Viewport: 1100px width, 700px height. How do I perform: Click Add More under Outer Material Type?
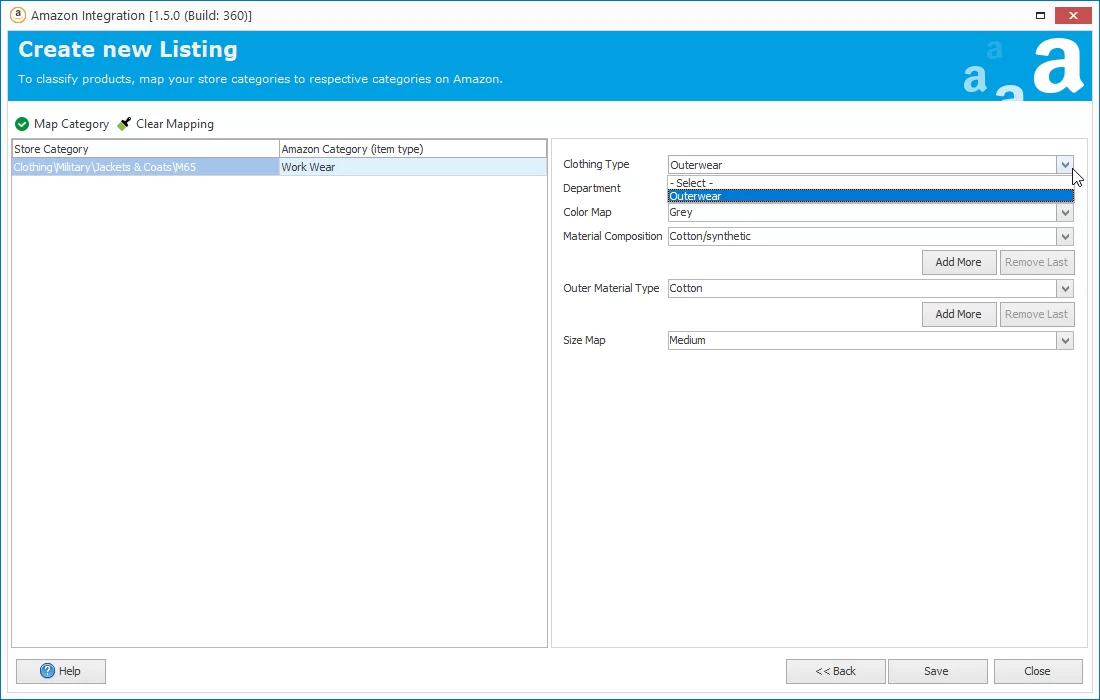958,314
